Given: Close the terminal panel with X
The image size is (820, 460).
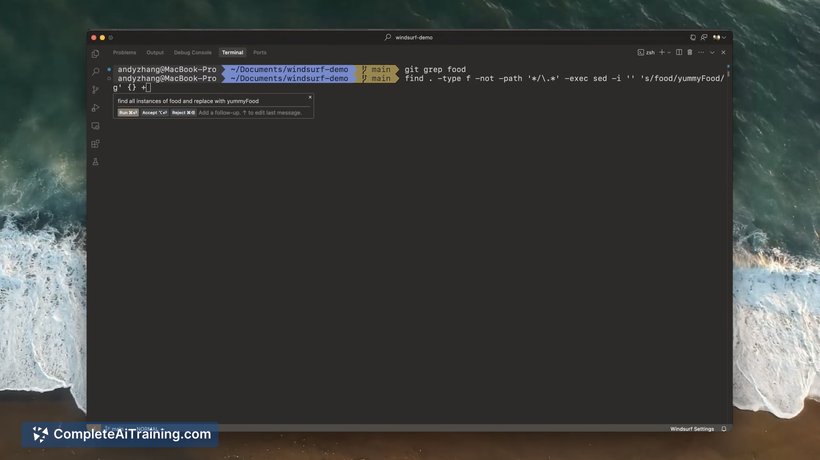Looking at the screenshot, I should [x=723, y=52].
